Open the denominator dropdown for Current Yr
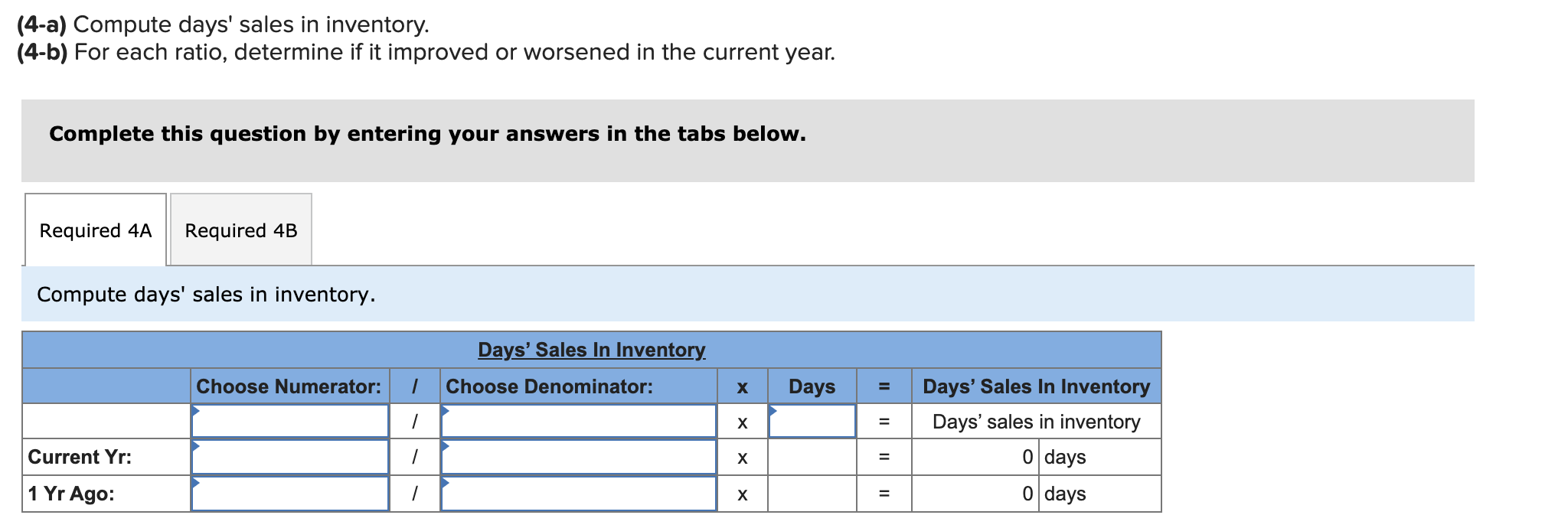The image size is (1568, 528). [578, 457]
